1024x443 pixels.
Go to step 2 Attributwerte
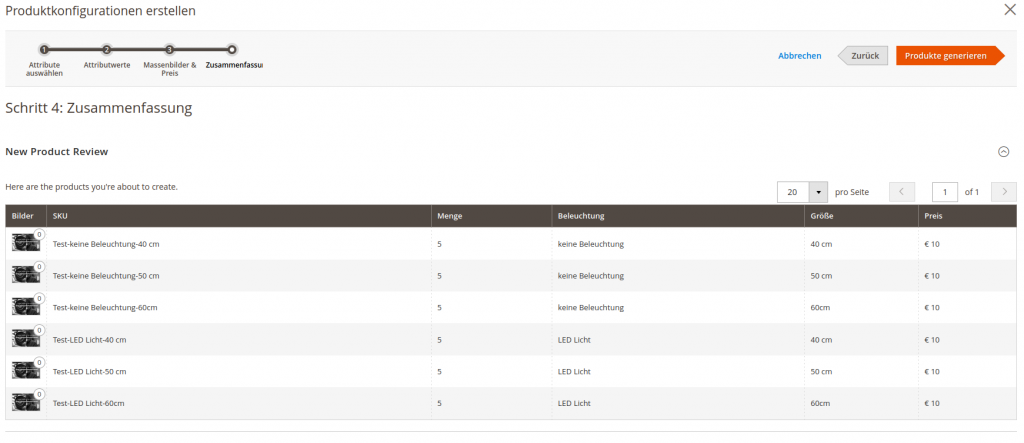pos(107,49)
